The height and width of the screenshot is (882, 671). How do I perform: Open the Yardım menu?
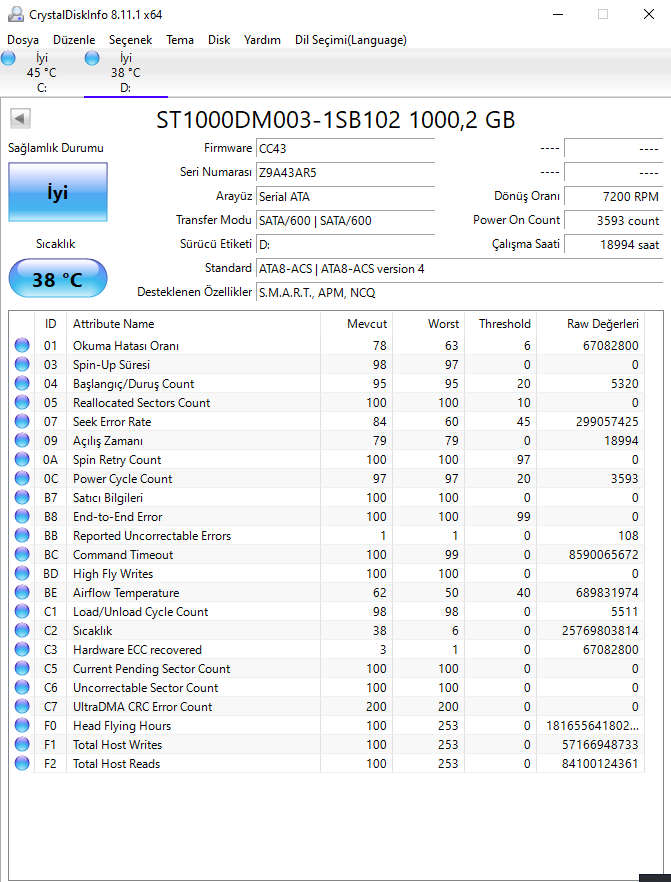click(x=262, y=40)
